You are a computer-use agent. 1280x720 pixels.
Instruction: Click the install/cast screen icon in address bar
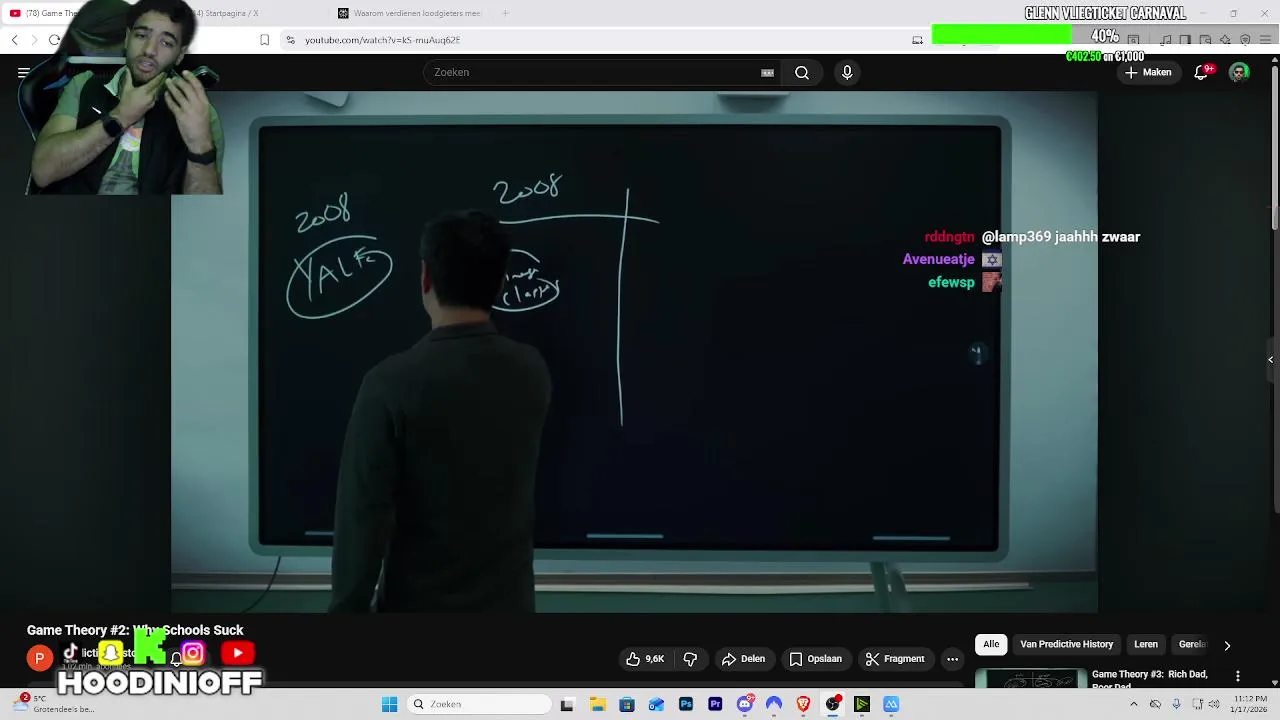917,40
